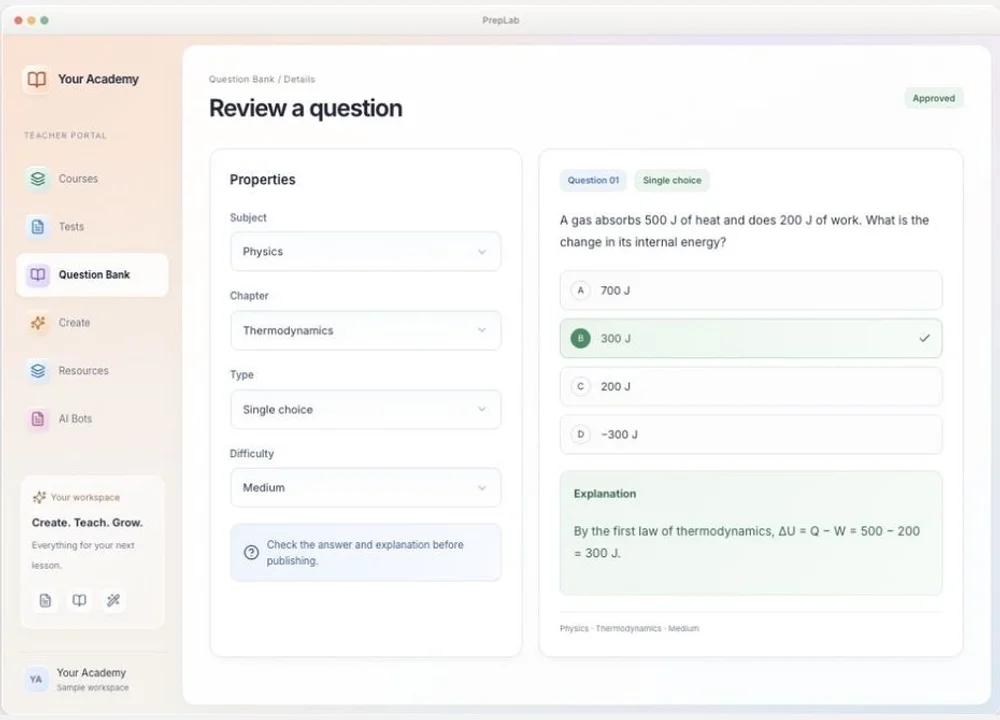Click the YA avatar badge
The height and width of the screenshot is (720, 1000).
(x=36, y=679)
